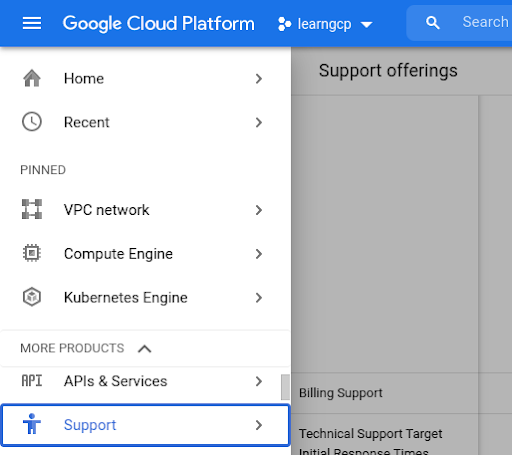Click the VPC network icon
Image resolution: width=512 pixels, height=455 pixels.
tap(32, 209)
